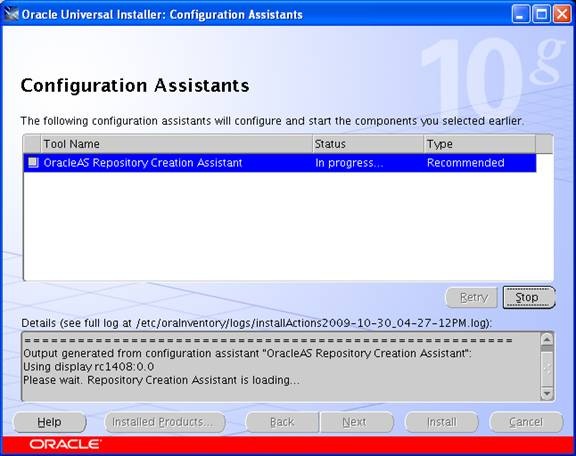The image size is (576, 456).
Task: Click the Oracle Universal Installer title bar icon
Action: tap(11, 14)
